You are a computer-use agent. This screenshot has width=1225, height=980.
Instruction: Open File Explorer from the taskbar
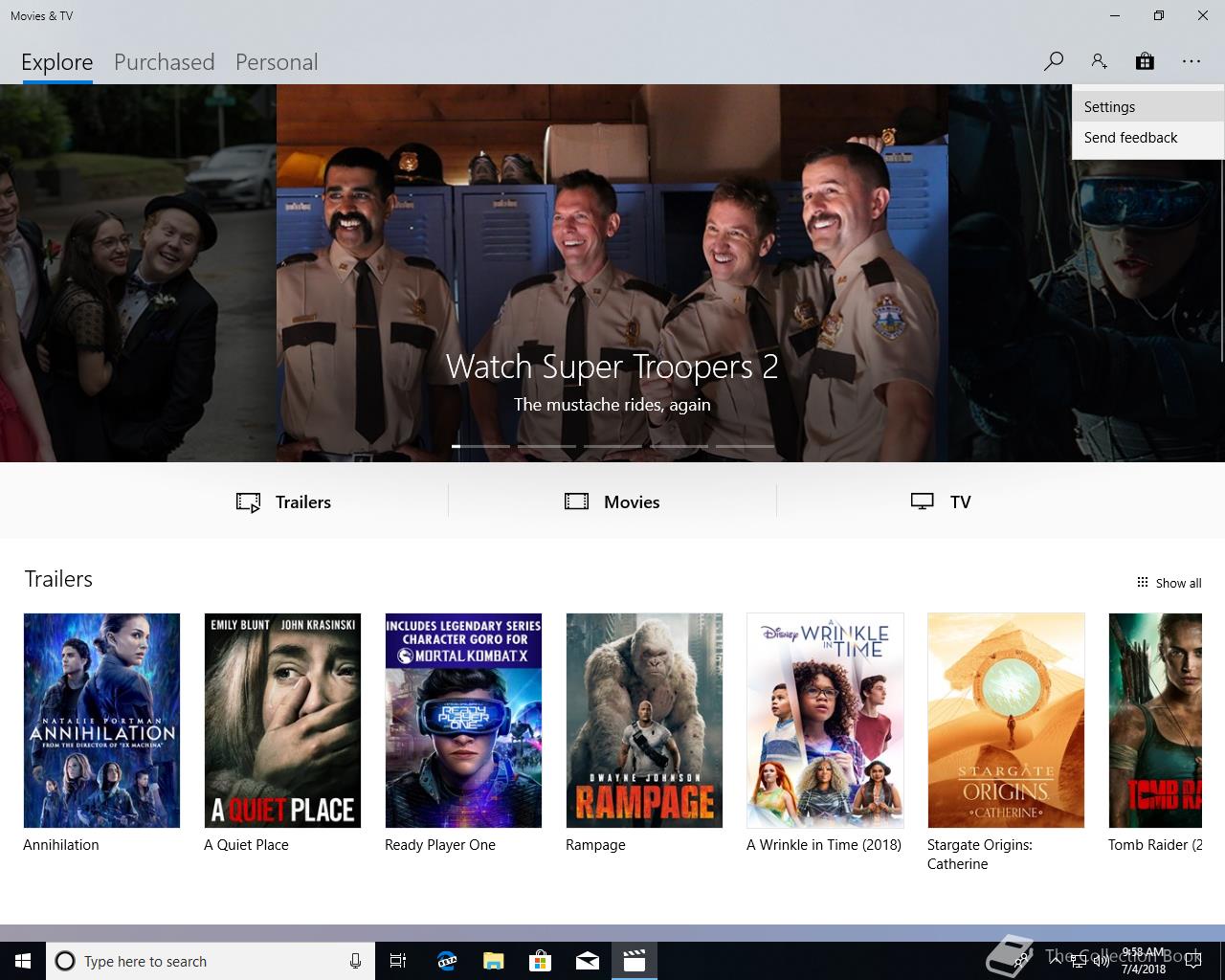click(493, 961)
